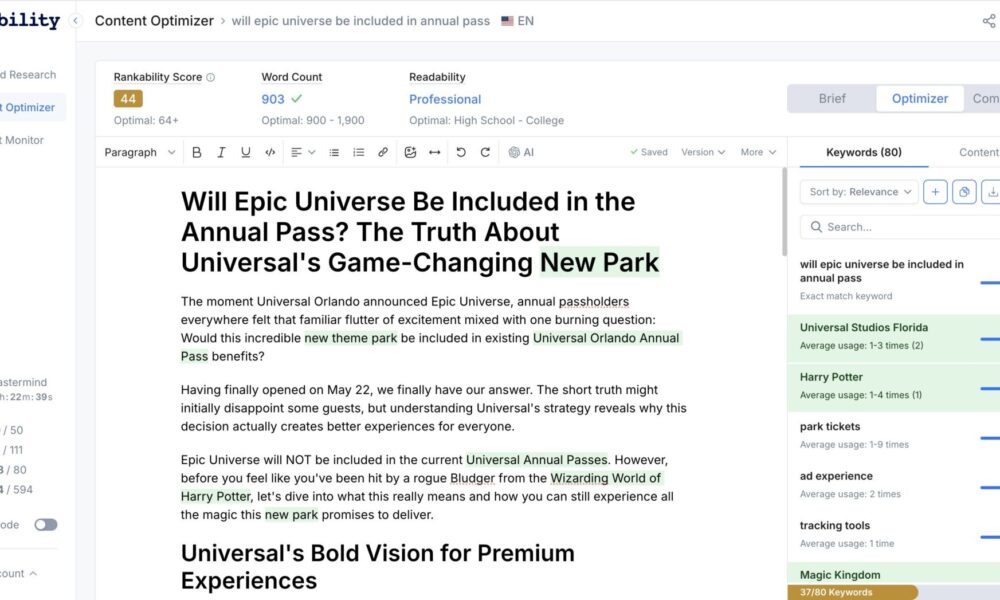Screen dimensions: 1000x600
Task: Open the Sort by Relevance dropdown
Action: pos(859,192)
